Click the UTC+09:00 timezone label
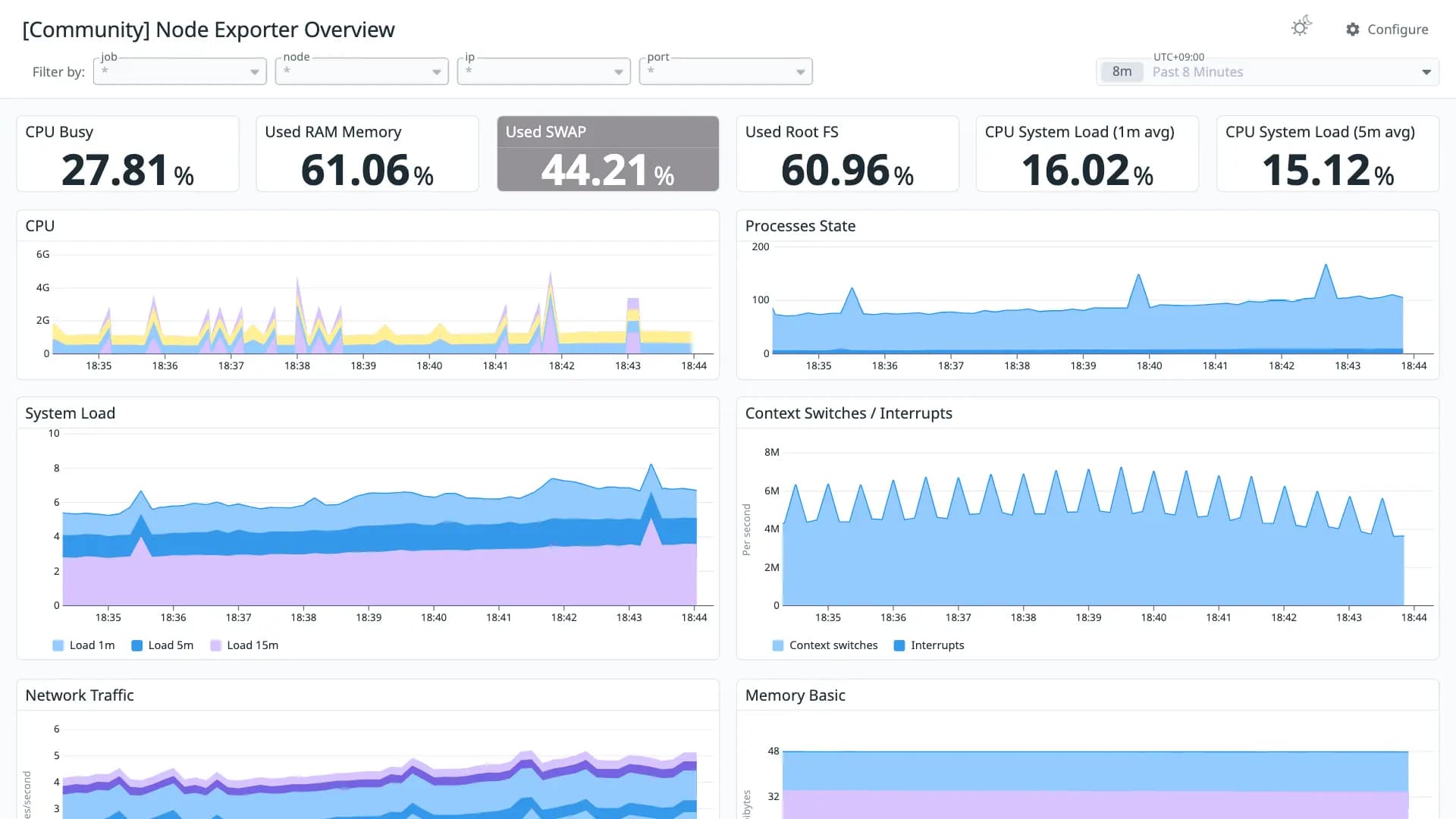Viewport: 1456px width, 819px height. tap(1178, 57)
